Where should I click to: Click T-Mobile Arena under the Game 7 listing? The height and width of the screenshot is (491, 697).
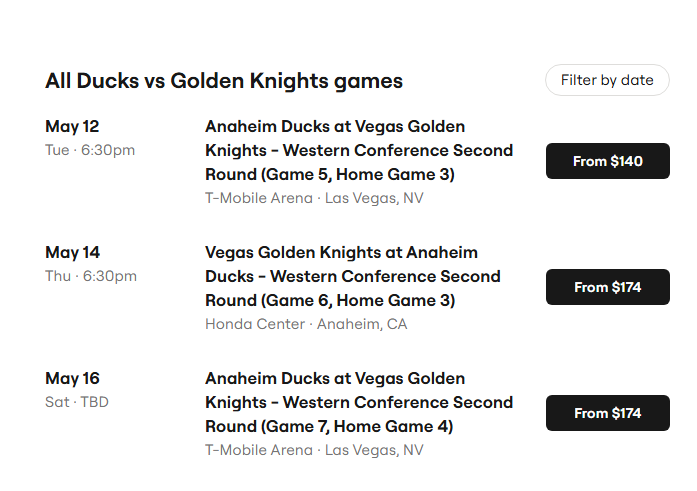point(259,450)
